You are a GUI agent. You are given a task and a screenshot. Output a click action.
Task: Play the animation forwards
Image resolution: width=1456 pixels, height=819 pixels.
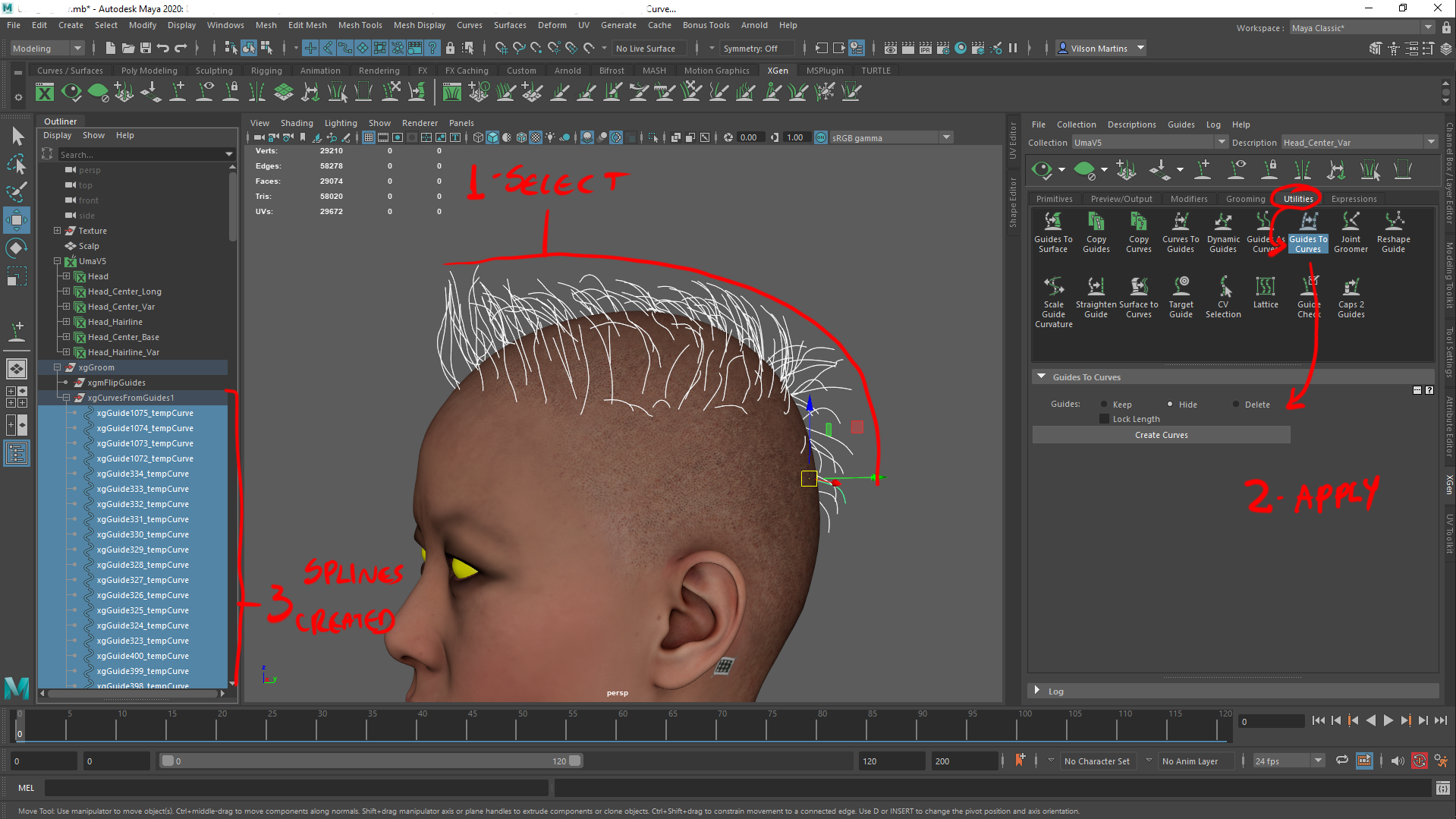coord(1388,721)
